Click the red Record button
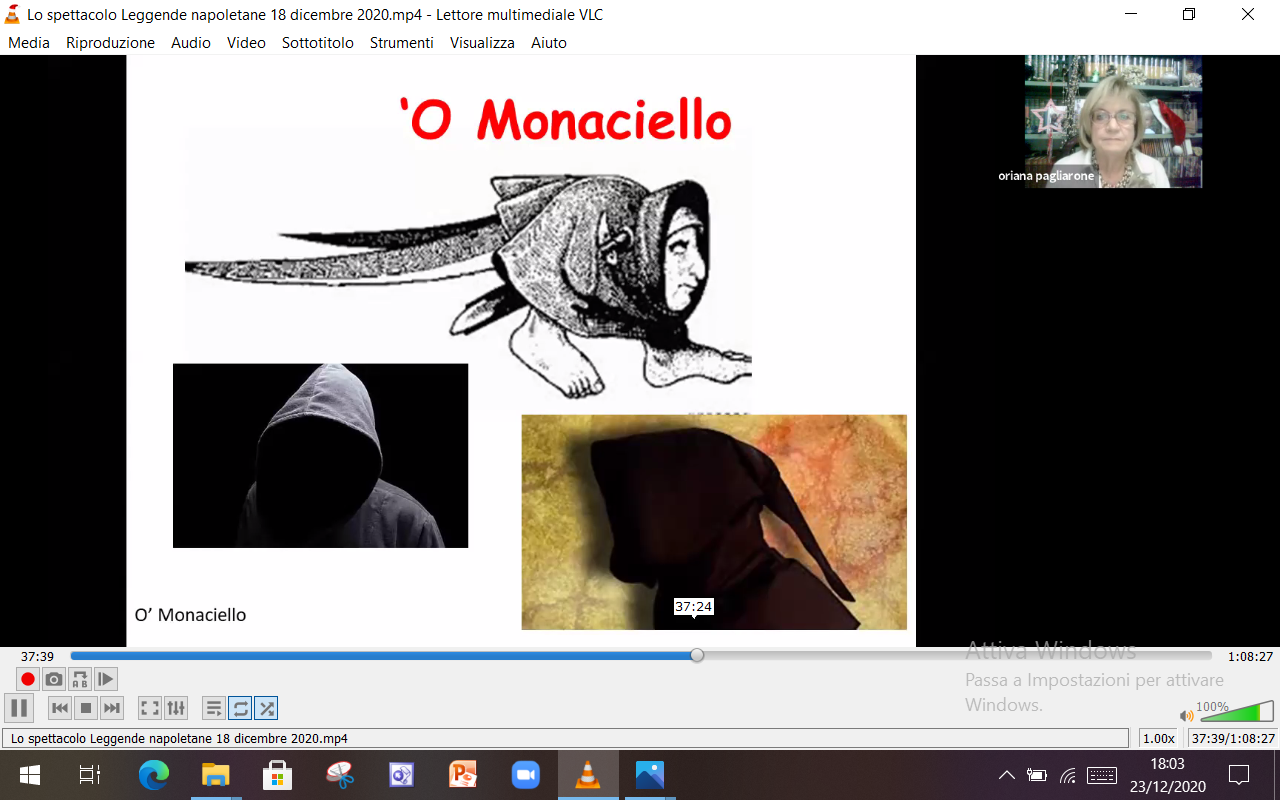The width and height of the screenshot is (1280, 800). 28,679
